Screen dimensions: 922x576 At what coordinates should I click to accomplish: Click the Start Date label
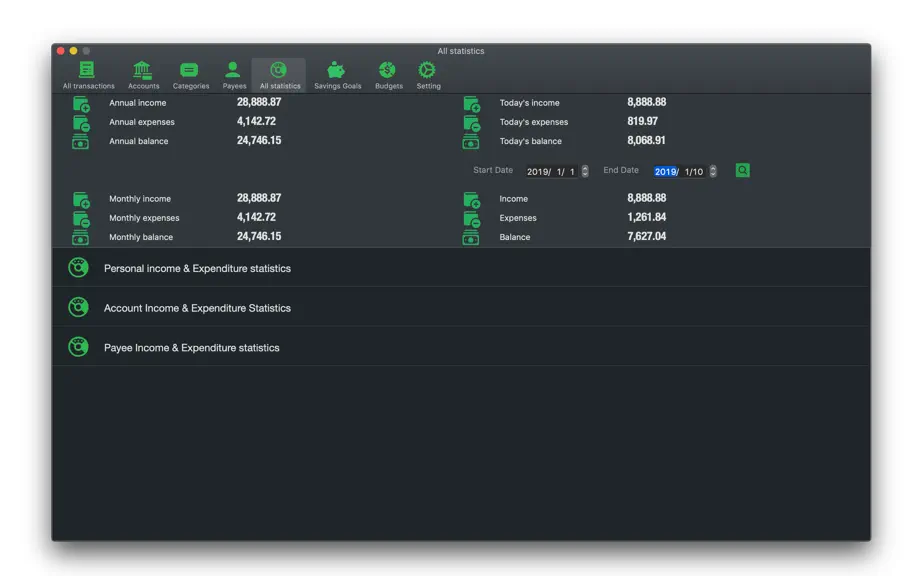coord(493,170)
